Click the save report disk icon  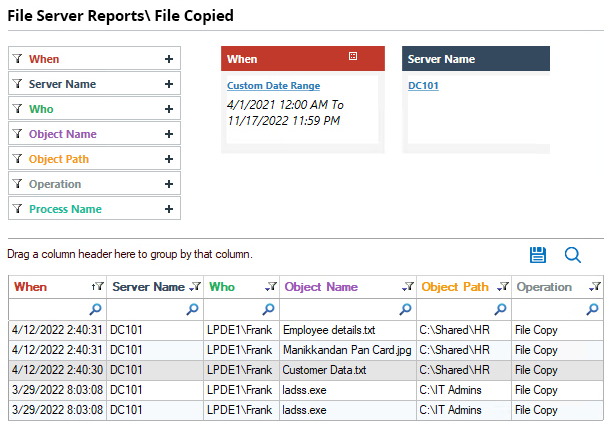coord(538,255)
